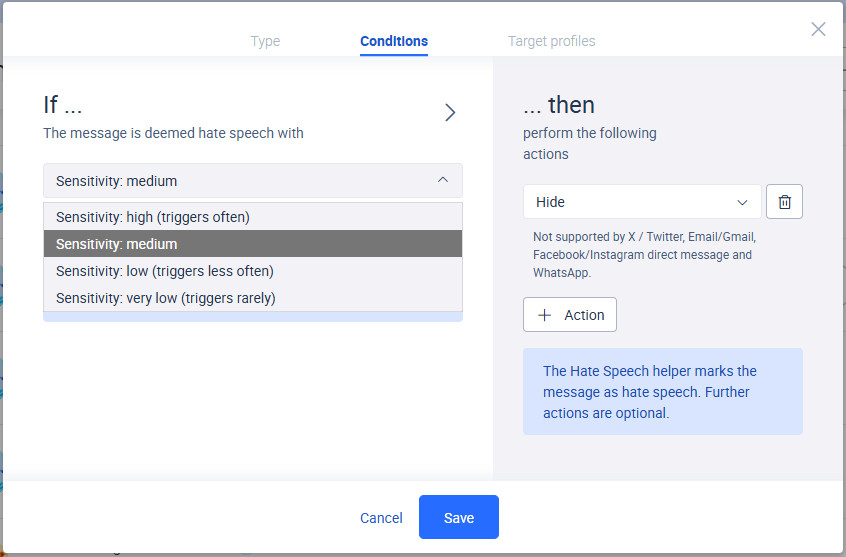This screenshot has width=846, height=557.
Task: Select Sensitivity: low (triggers less often)
Action: (253, 271)
